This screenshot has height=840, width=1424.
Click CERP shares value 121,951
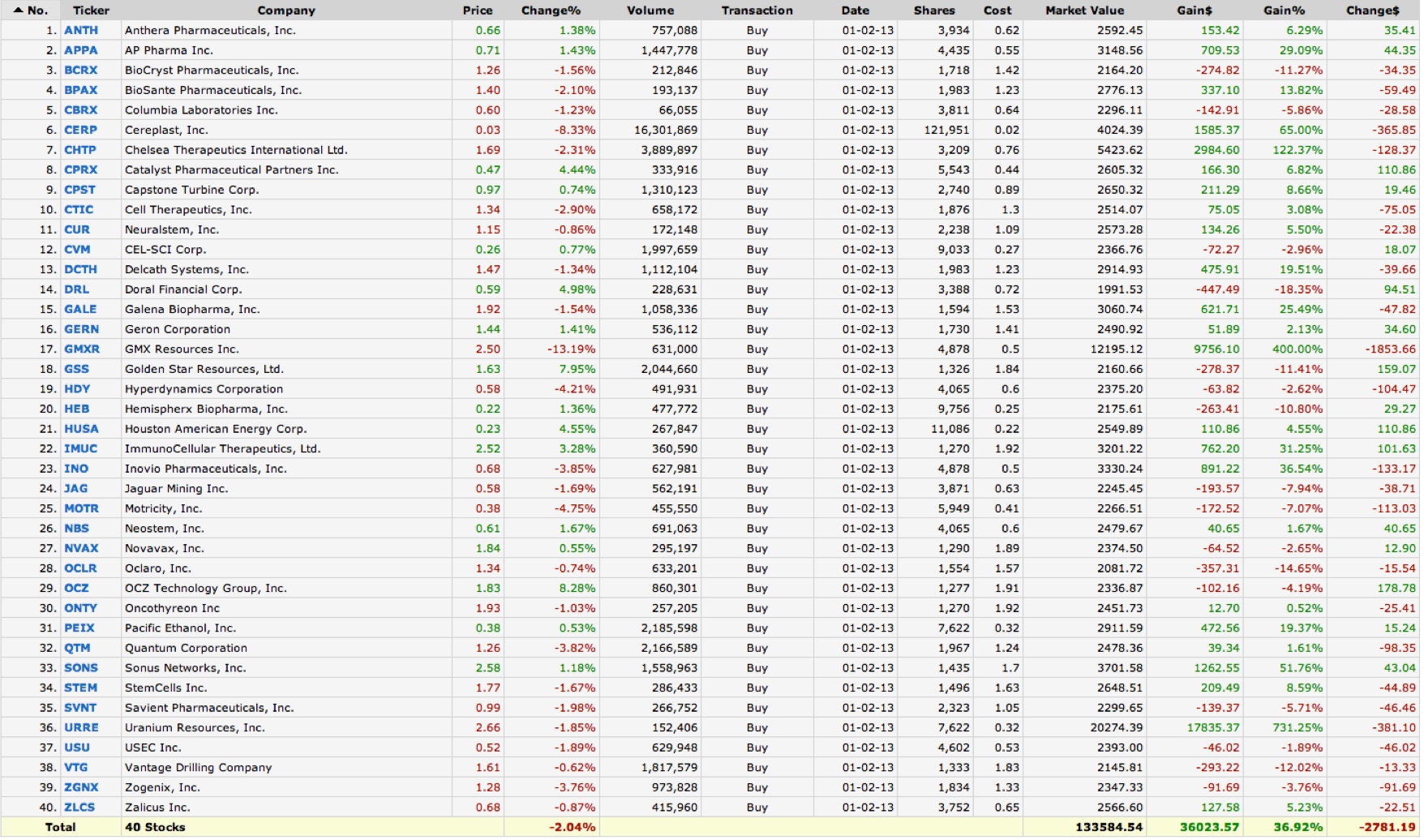947,130
